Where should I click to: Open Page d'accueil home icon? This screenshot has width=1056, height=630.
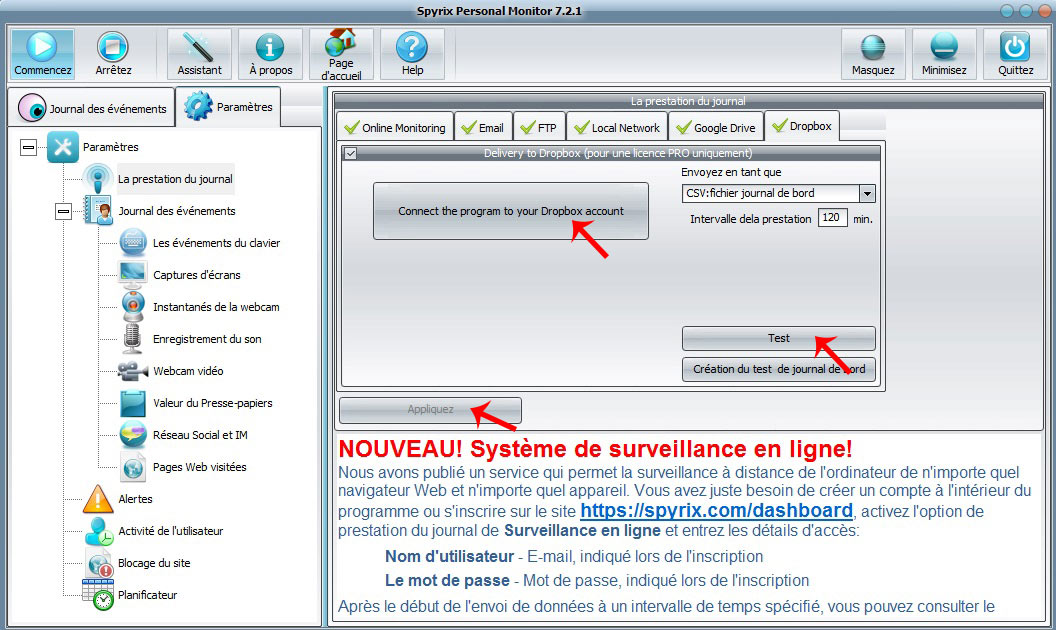click(x=341, y=42)
